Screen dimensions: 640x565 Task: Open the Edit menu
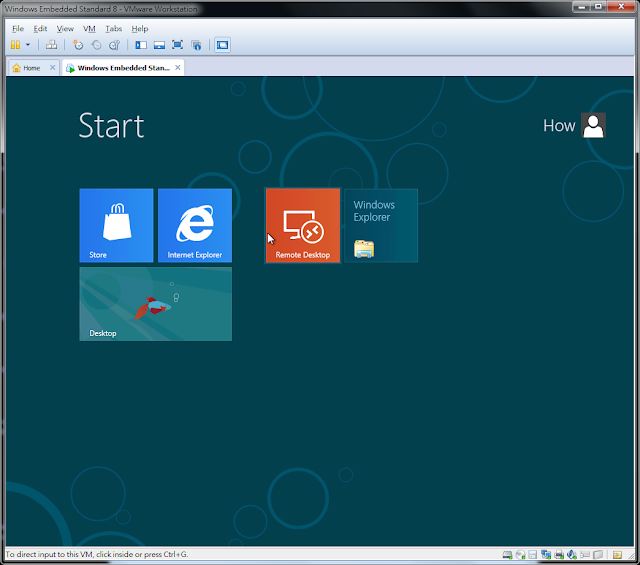(x=40, y=29)
